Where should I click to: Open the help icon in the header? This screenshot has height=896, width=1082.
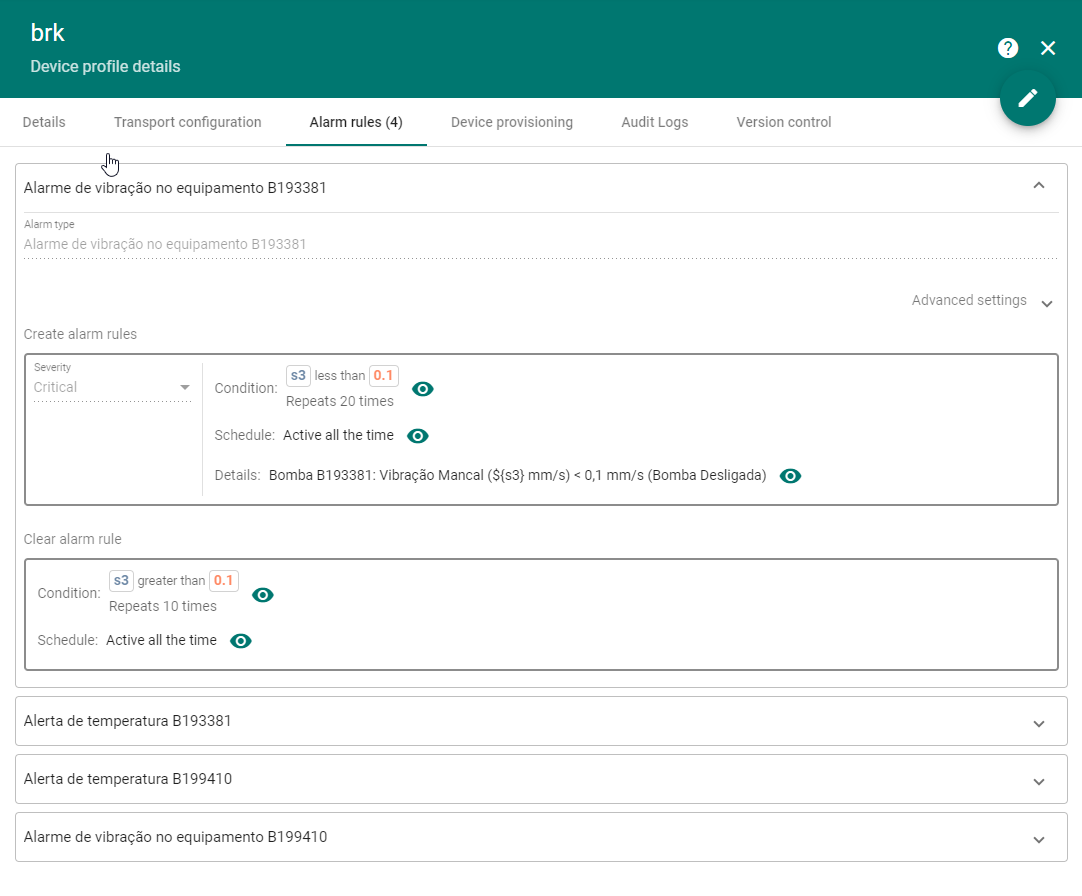click(1007, 47)
